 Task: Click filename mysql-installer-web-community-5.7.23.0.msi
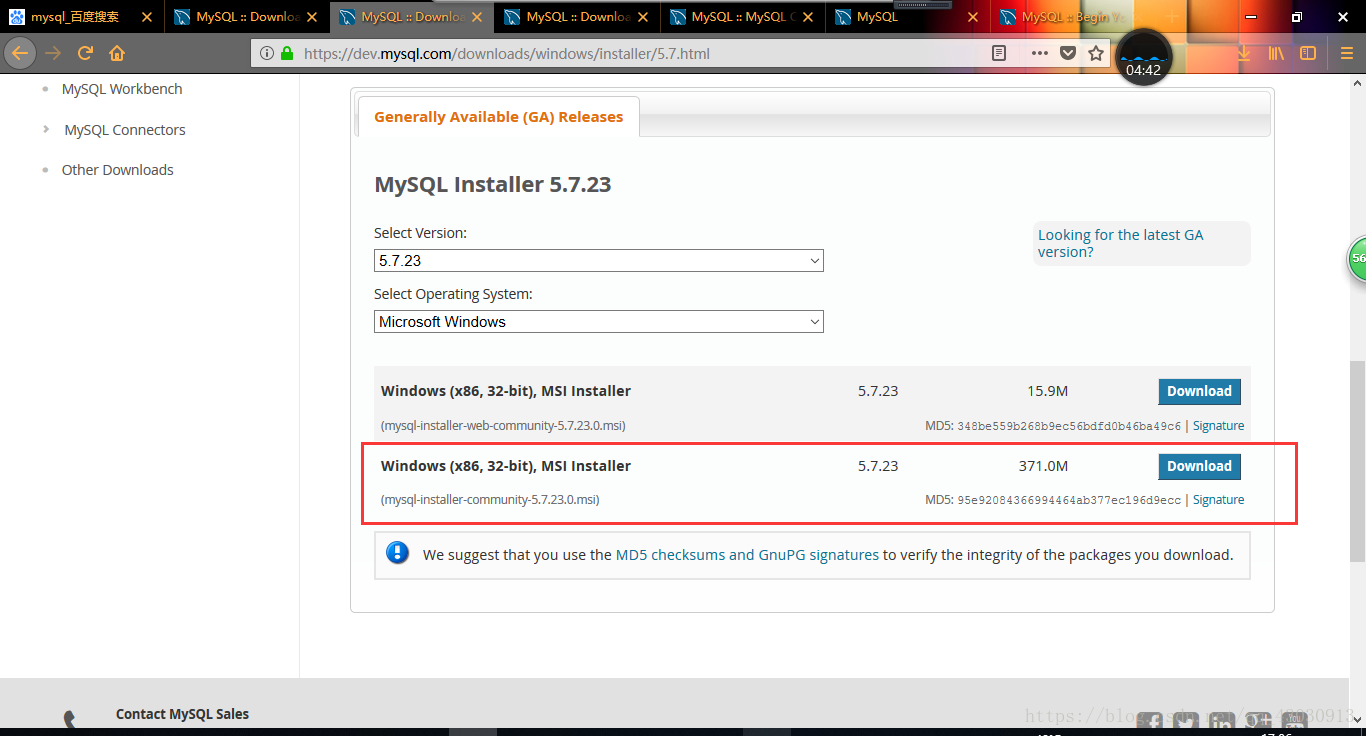pos(503,425)
